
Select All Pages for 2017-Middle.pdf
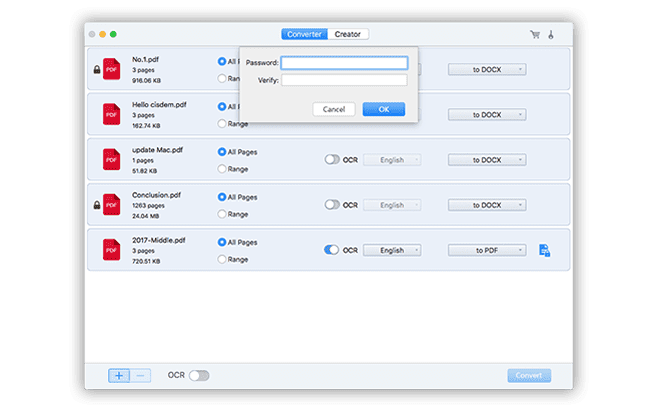222,243
